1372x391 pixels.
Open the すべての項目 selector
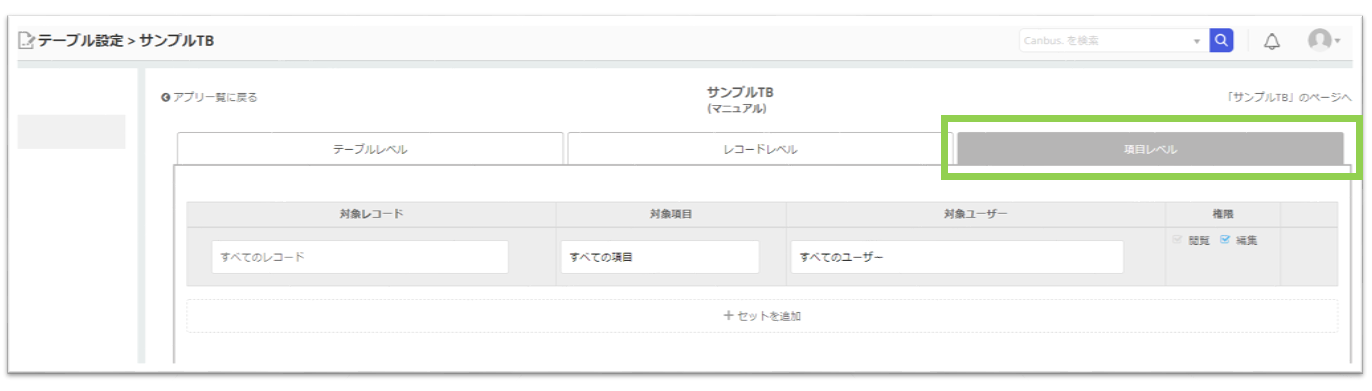[660, 257]
